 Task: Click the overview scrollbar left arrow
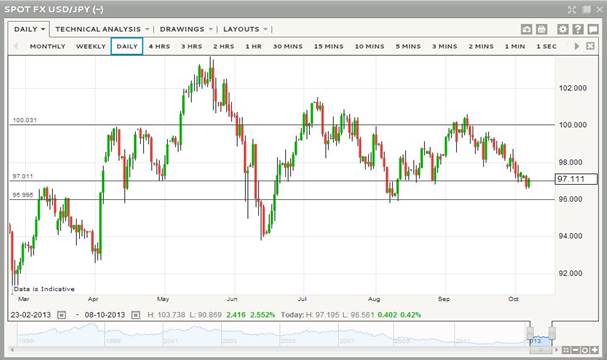point(12,350)
